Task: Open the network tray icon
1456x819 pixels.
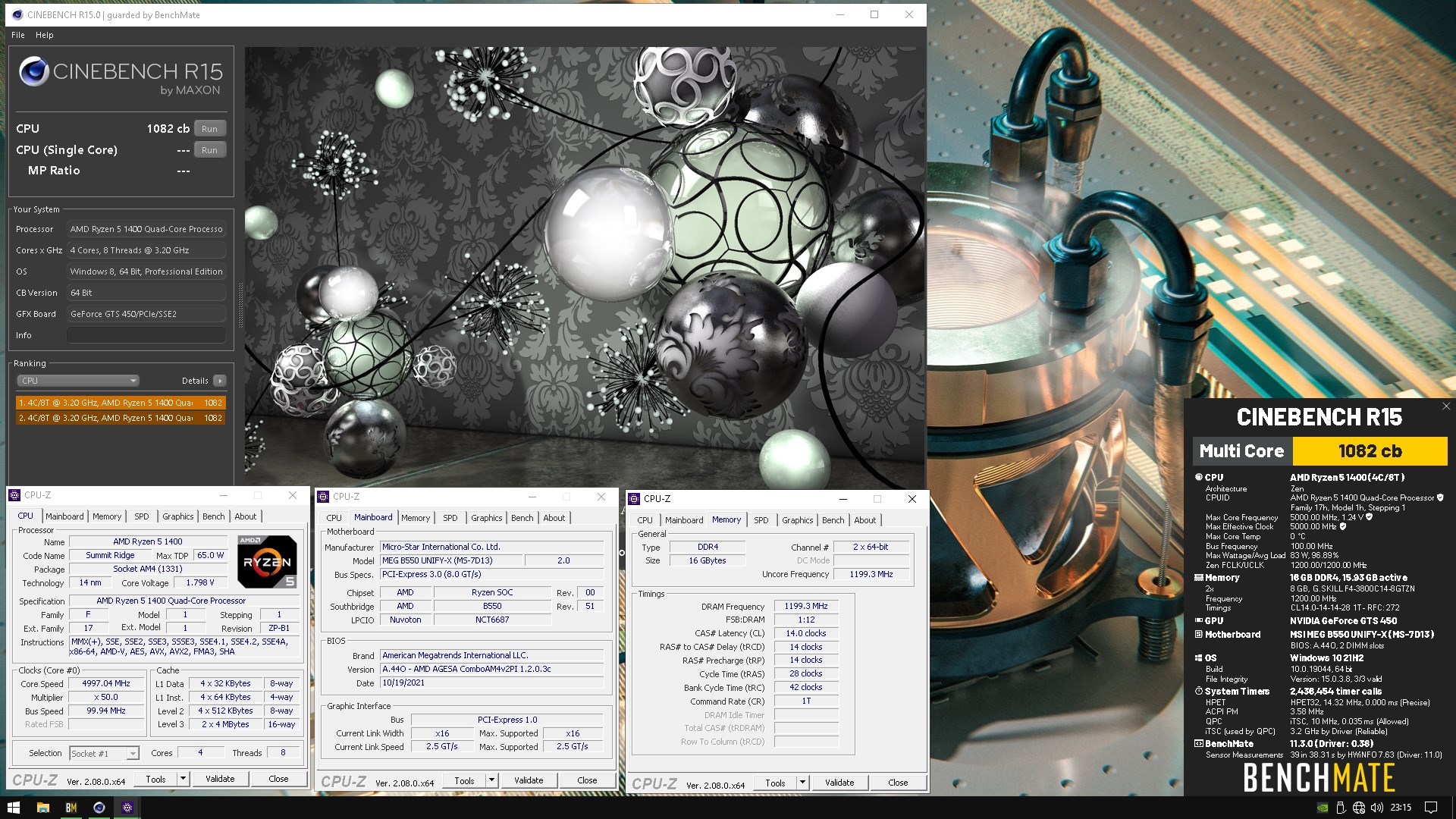Action: [x=1359, y=808]
